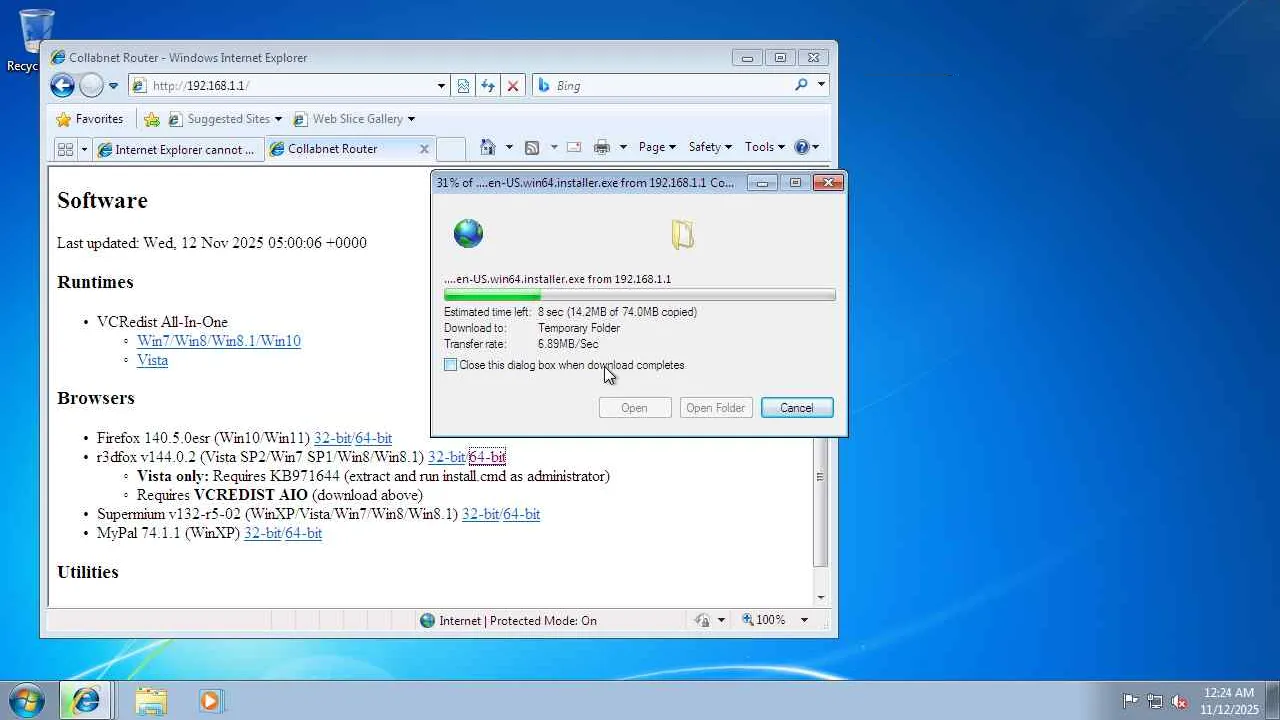Click the Internet Explorer taskbar icon
Screen dimensions: 1280x720
coord(86,701)
